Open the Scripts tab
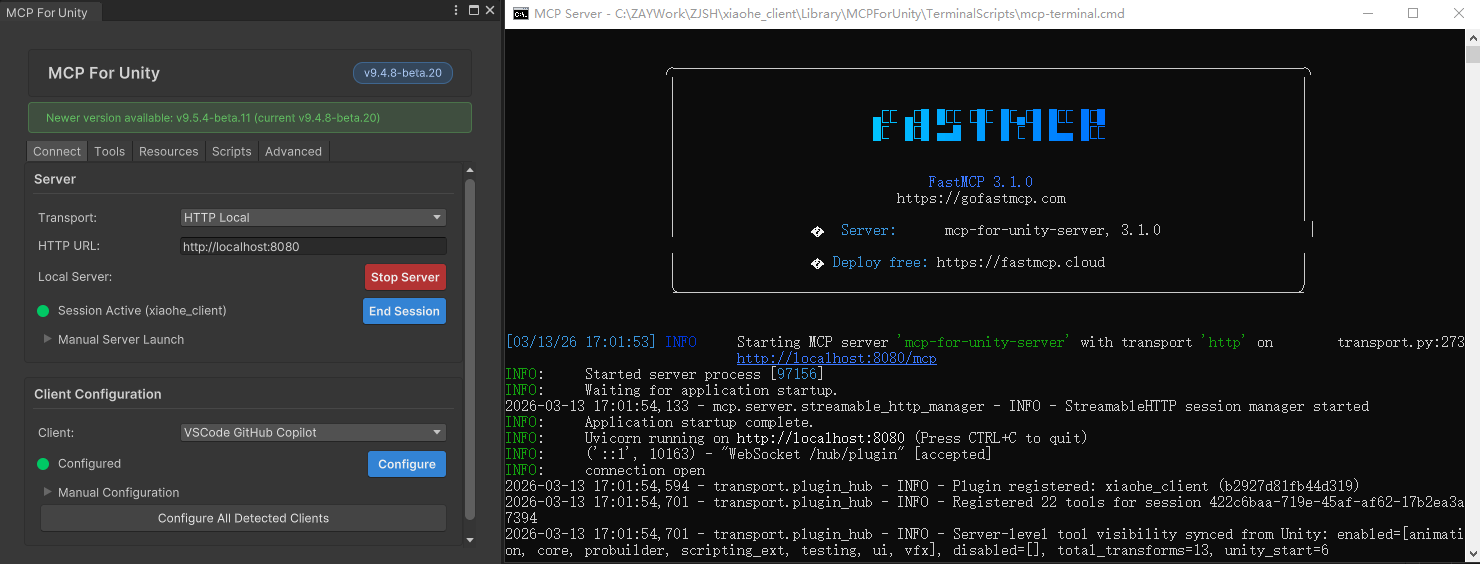Image resolution: width=1480 pixels, height=564 pixels. [x=232, y=151]
